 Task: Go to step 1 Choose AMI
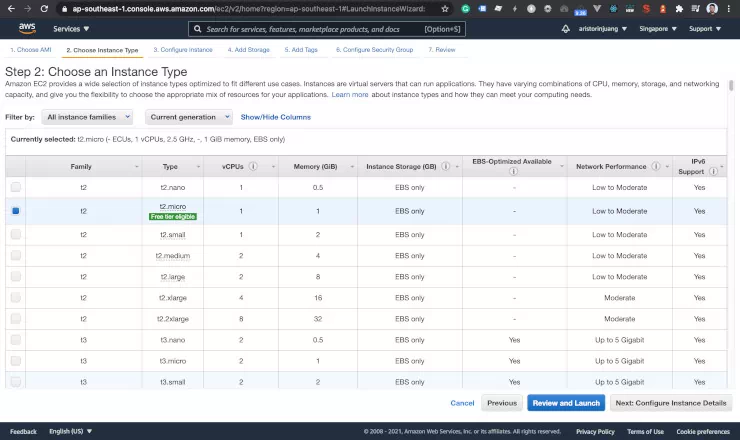31,50
